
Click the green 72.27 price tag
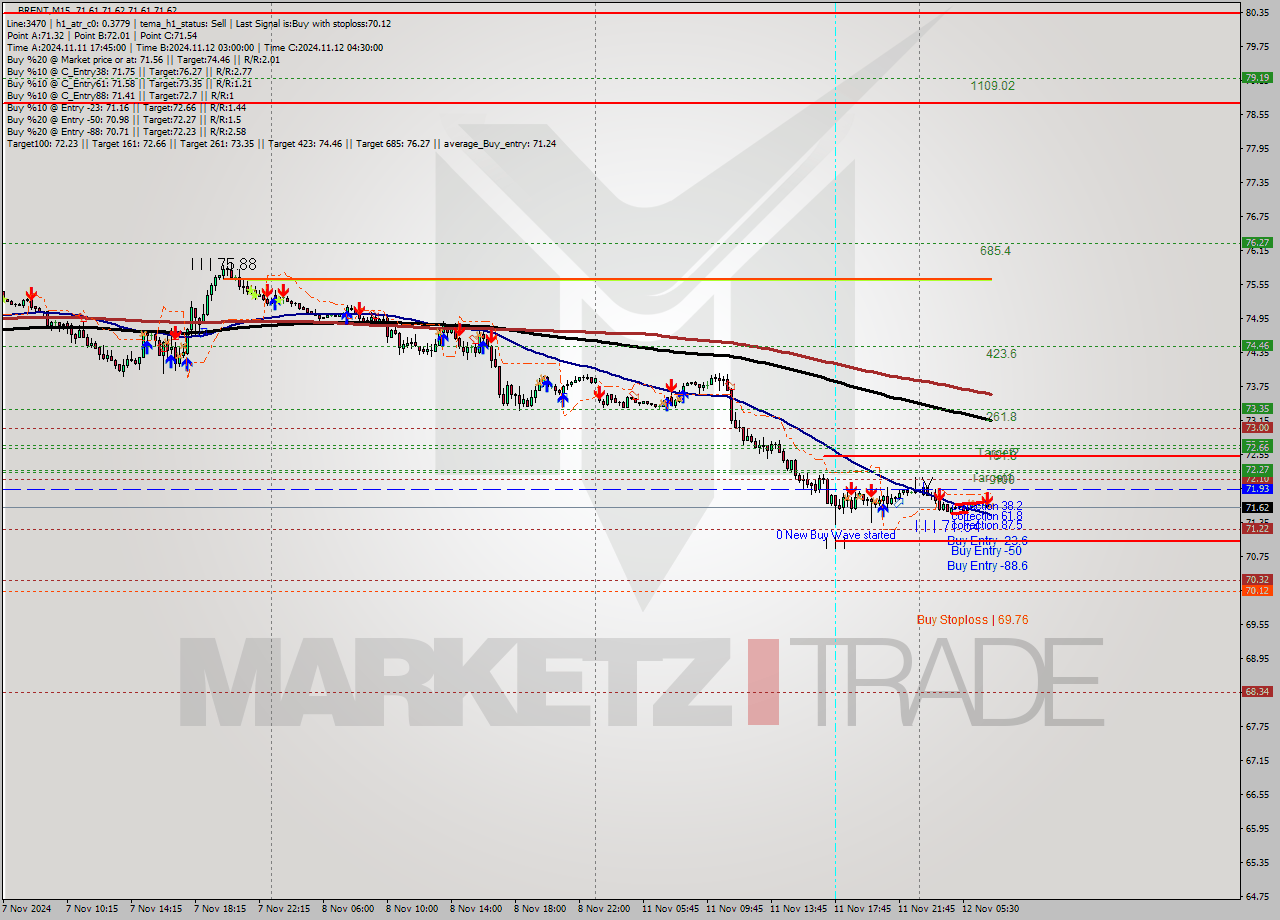pos(1257,469)
